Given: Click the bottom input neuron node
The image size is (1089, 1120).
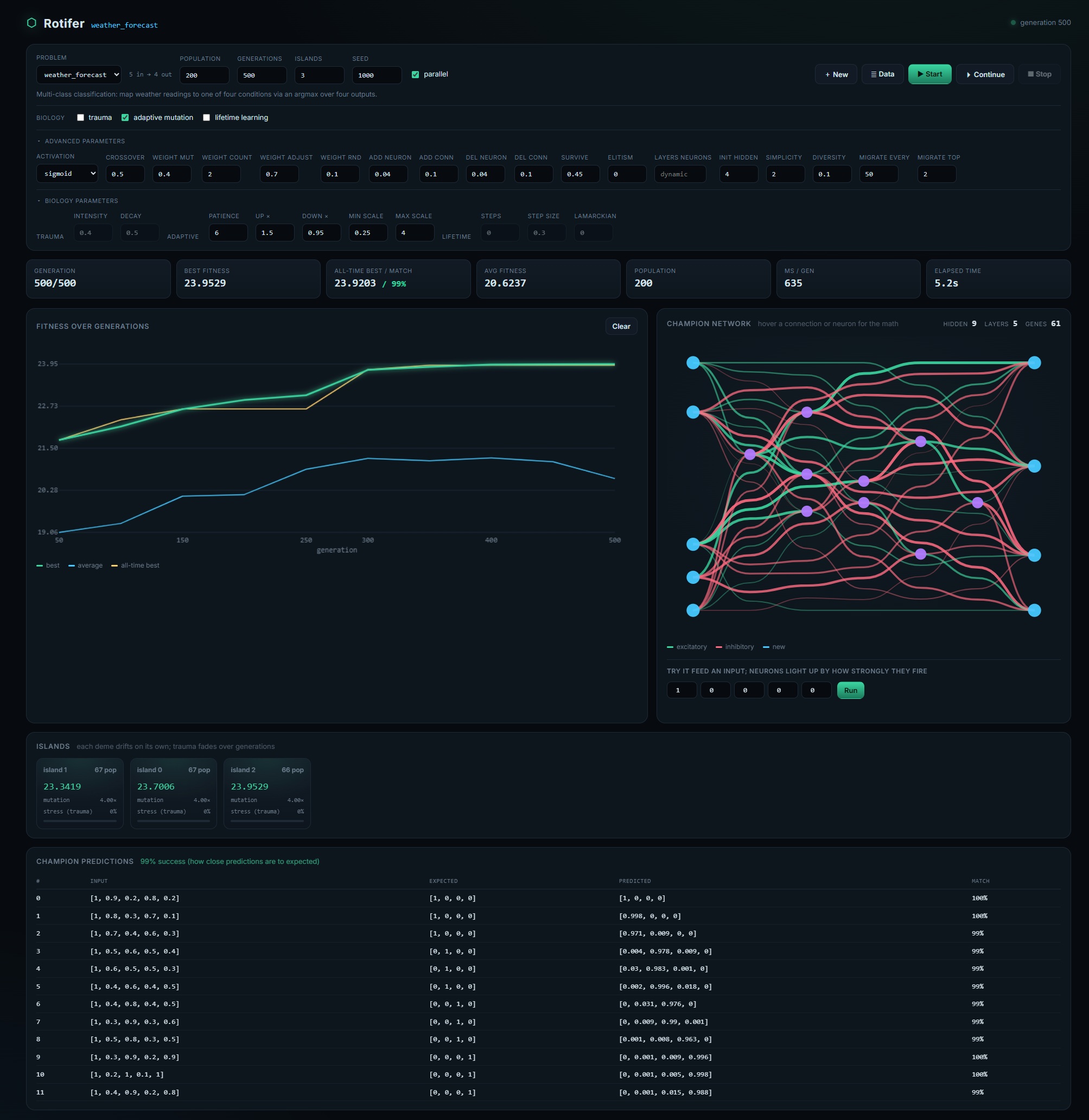Looking at the screenshot, I should pos(693,610).
